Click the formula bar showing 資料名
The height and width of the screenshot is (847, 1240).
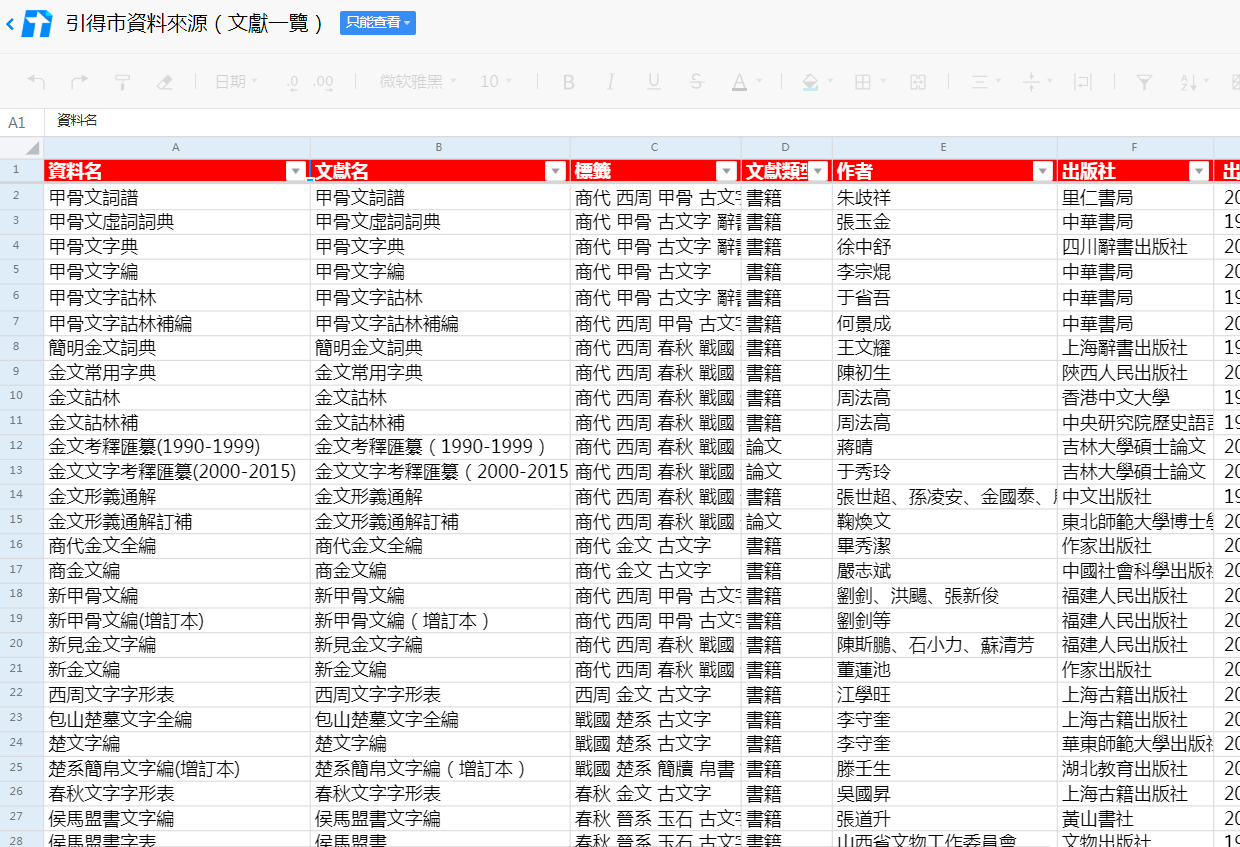click(640, 121)
